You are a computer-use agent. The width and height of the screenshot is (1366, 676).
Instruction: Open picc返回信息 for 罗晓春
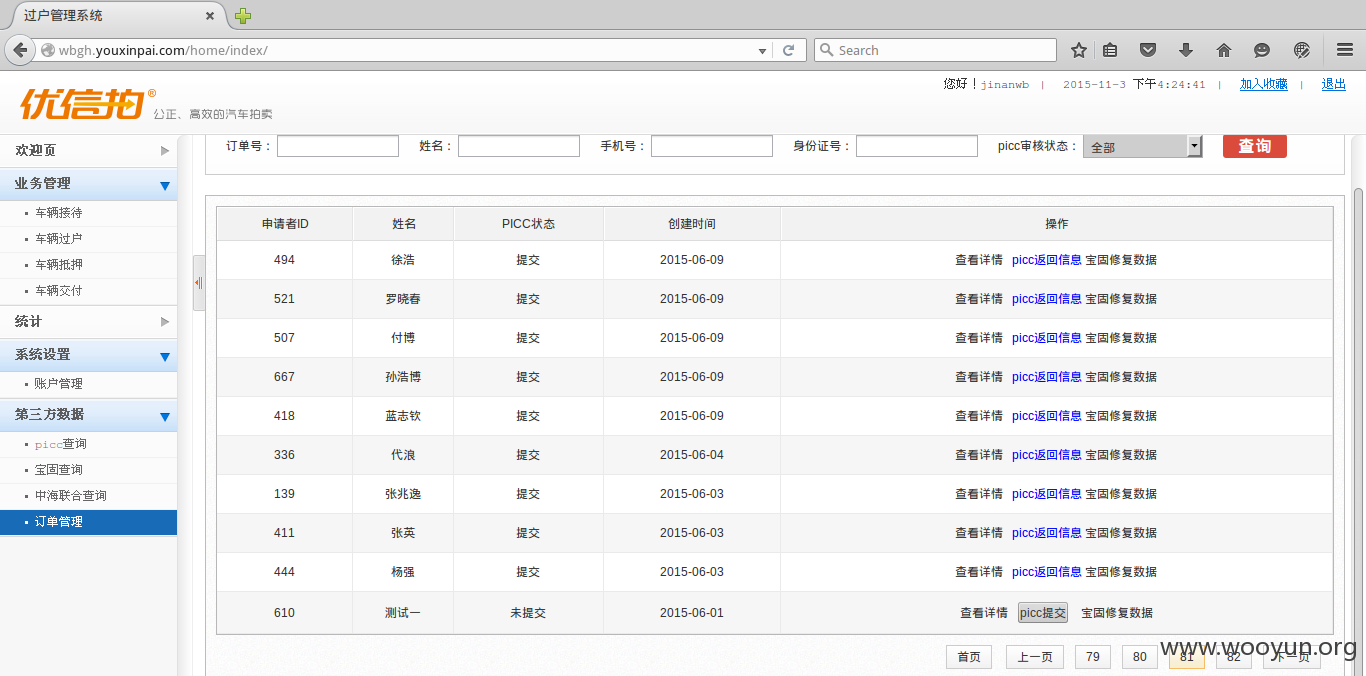[x=1047, y=299]
